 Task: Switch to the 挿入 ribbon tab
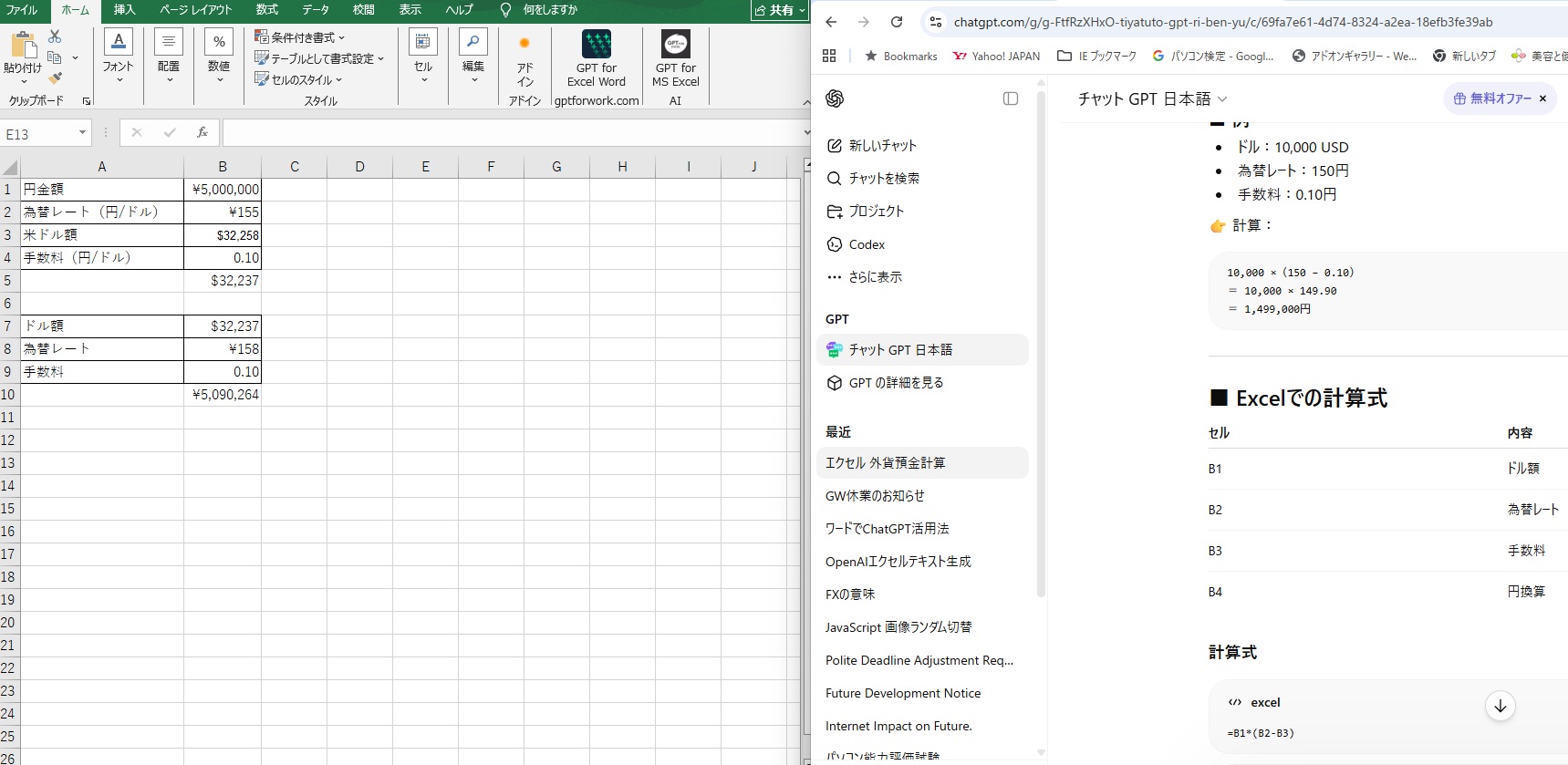coord(124,10)
